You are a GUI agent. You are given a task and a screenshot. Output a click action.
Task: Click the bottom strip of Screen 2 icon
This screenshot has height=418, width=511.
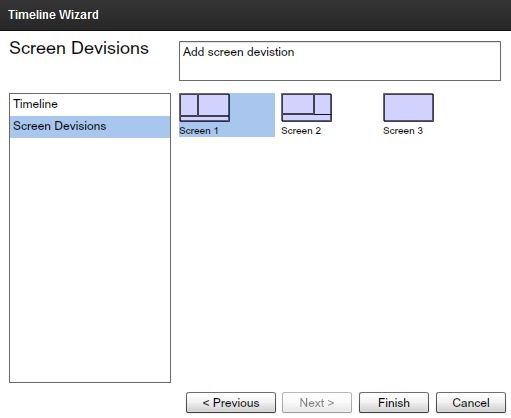(x=307, y=118)
